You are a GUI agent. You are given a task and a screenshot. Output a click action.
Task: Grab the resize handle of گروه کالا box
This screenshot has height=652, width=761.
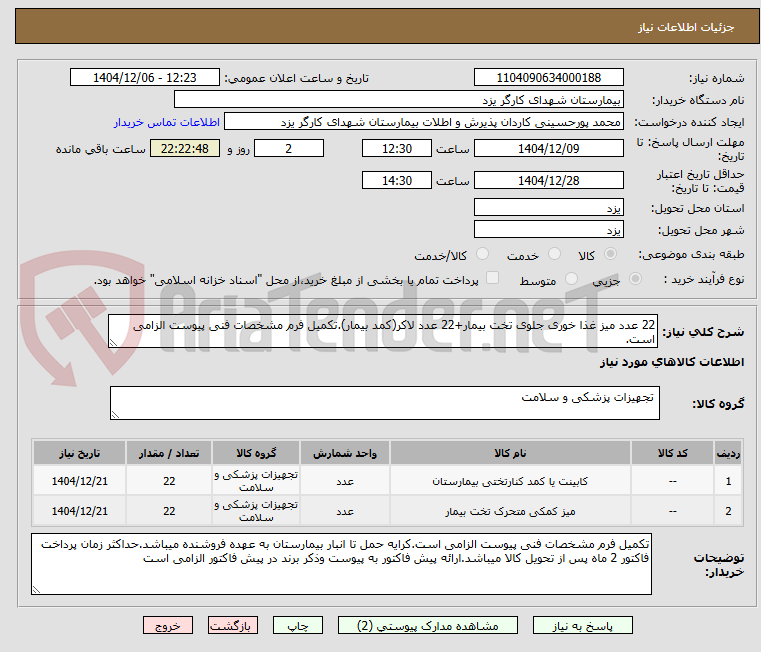pos(115,415)
